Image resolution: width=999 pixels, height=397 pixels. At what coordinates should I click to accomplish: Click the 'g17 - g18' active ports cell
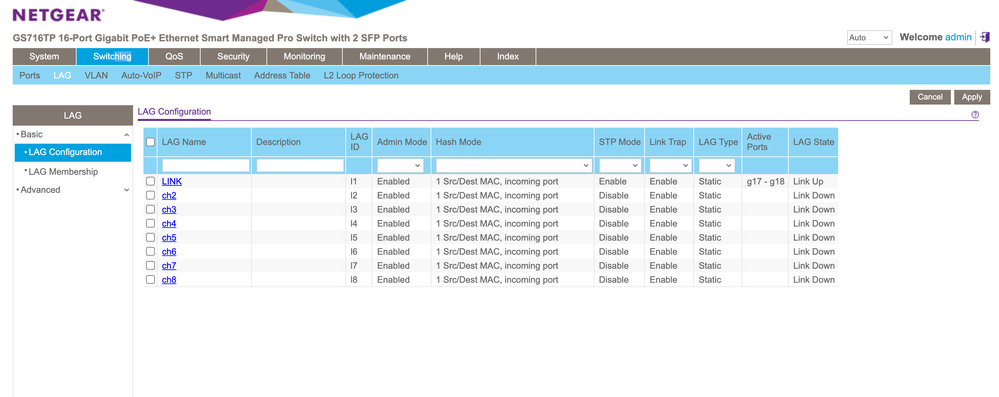(765, 182)
